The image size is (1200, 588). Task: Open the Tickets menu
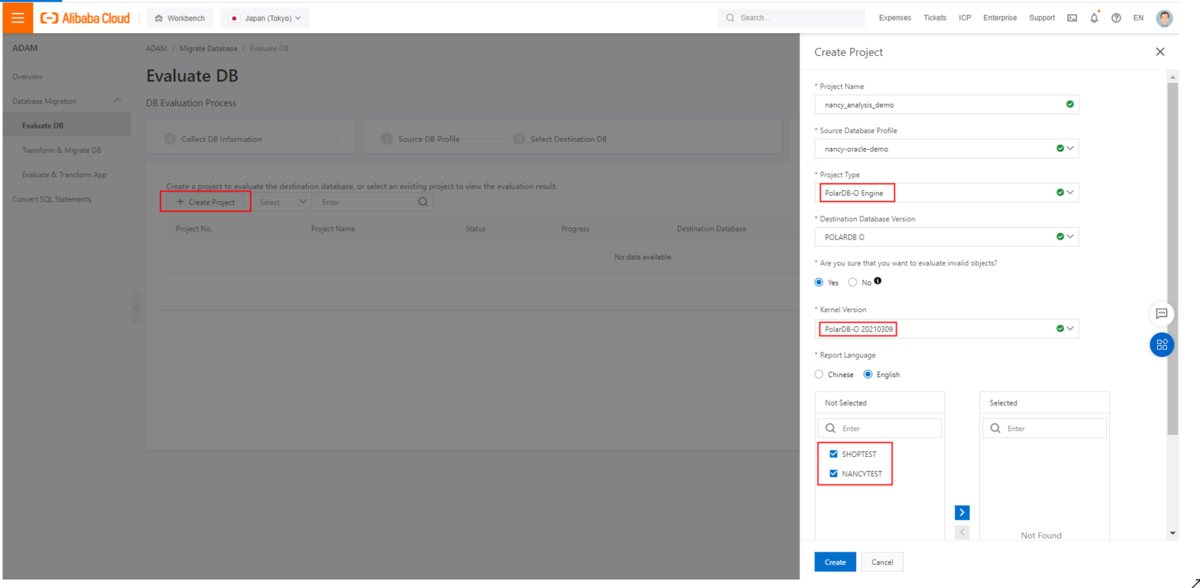(935, 18)
